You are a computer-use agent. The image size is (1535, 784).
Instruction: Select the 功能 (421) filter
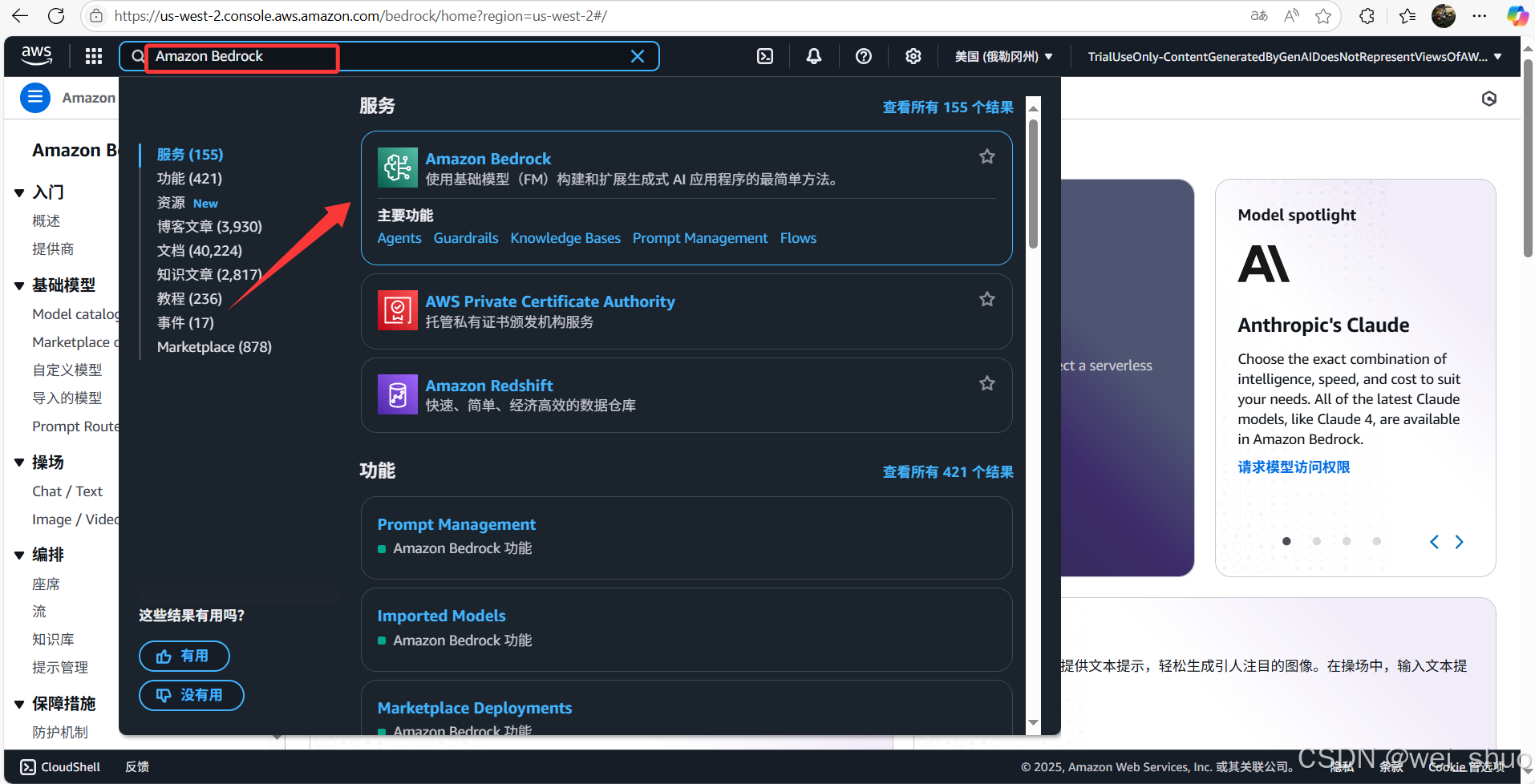tap(189, 179)
